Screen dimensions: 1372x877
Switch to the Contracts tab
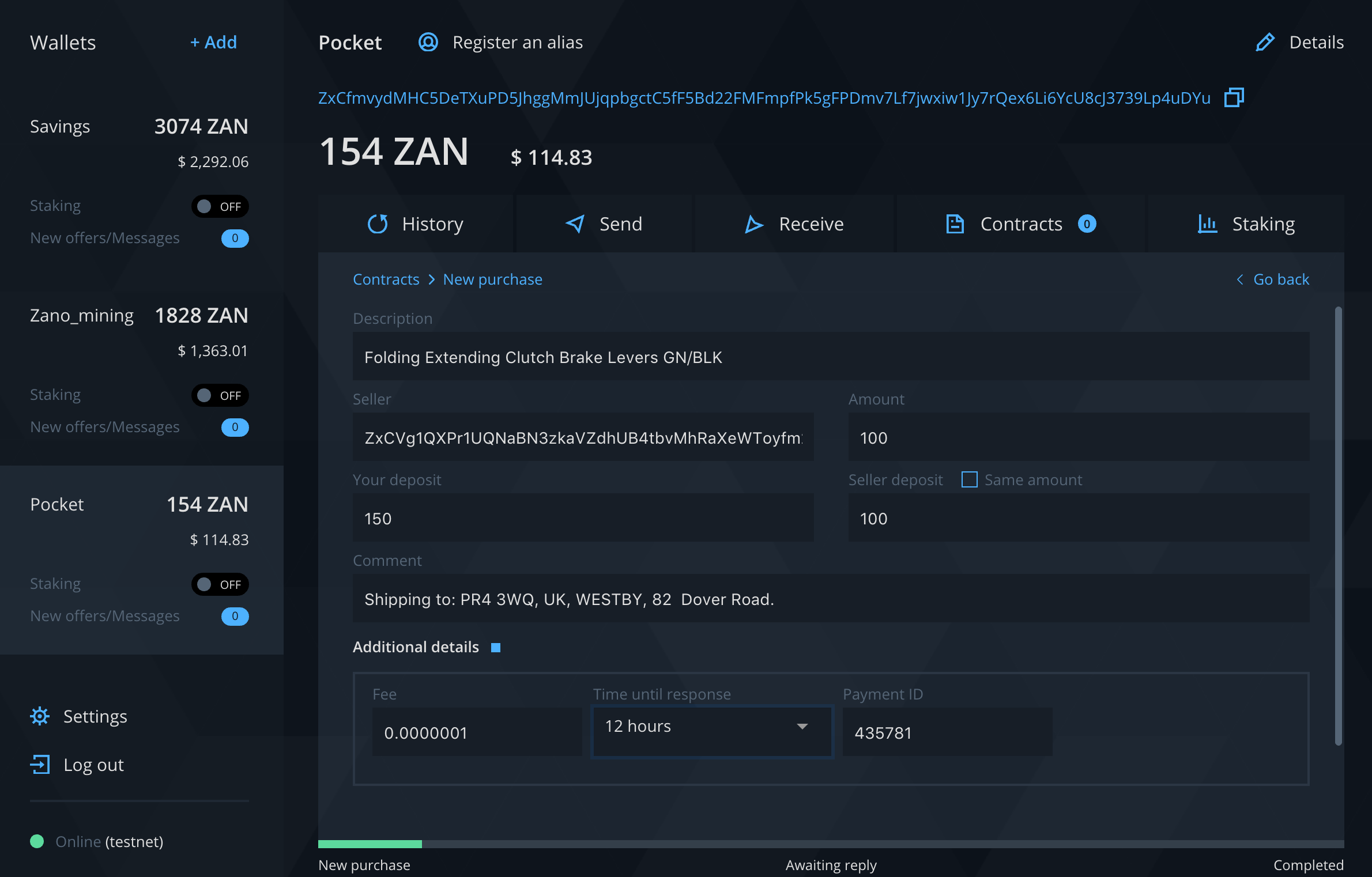point(1020,224)
